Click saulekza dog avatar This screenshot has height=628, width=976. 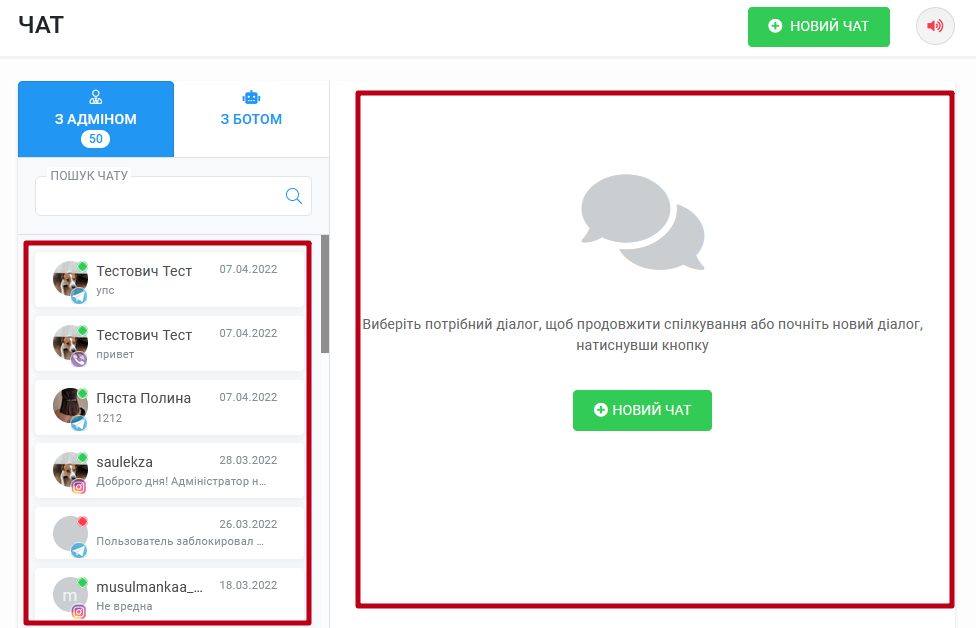click(x=69, y=469)
